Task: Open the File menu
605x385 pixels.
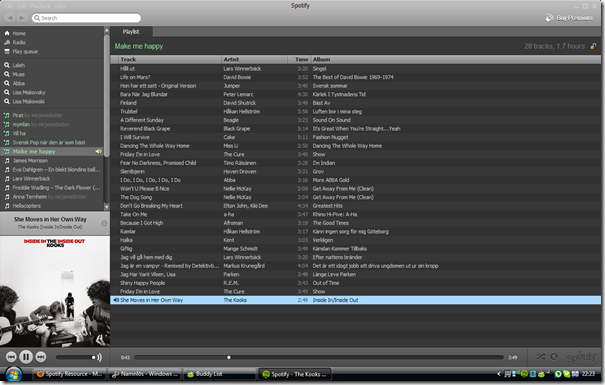Action: (x=9, y=6)
